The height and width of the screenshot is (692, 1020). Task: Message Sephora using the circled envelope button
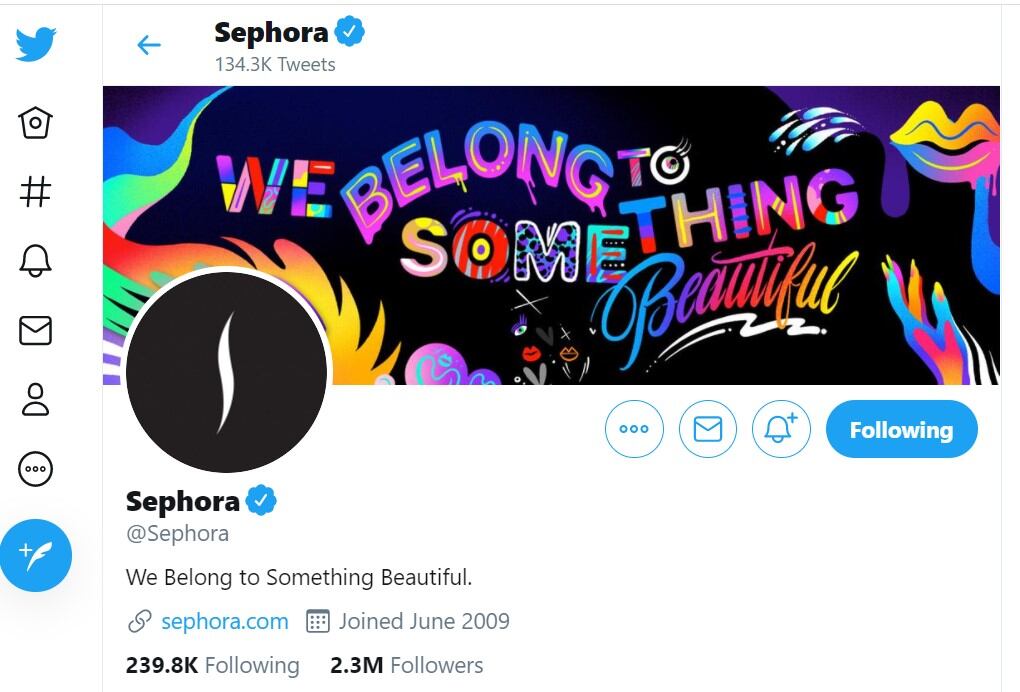click(708, 429)
